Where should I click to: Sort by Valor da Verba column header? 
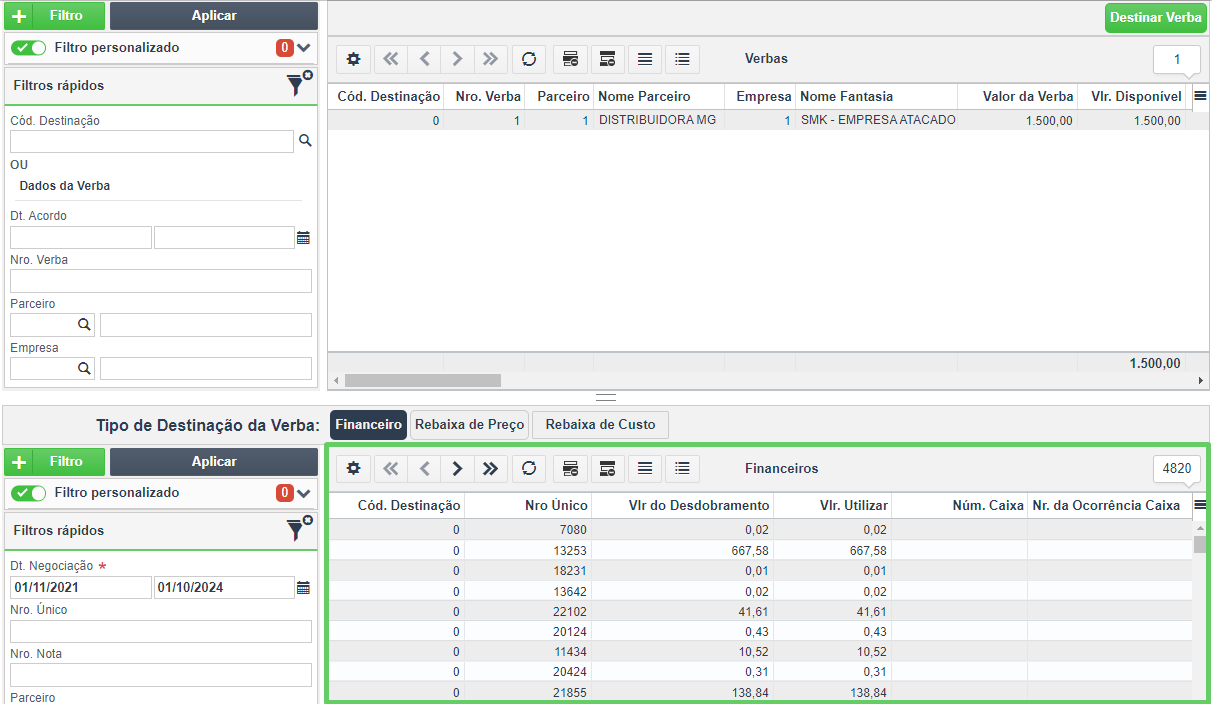pyautogui.click(x=1017, y=96)
